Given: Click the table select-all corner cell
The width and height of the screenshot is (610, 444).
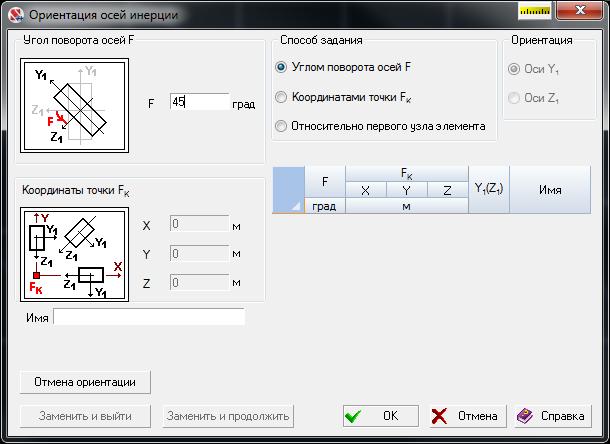Looking at the screenshot, I should coord(288,190).
